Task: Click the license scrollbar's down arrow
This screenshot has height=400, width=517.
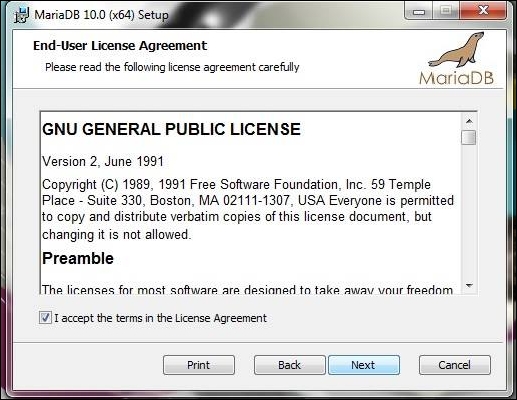Action: (469, 286)
